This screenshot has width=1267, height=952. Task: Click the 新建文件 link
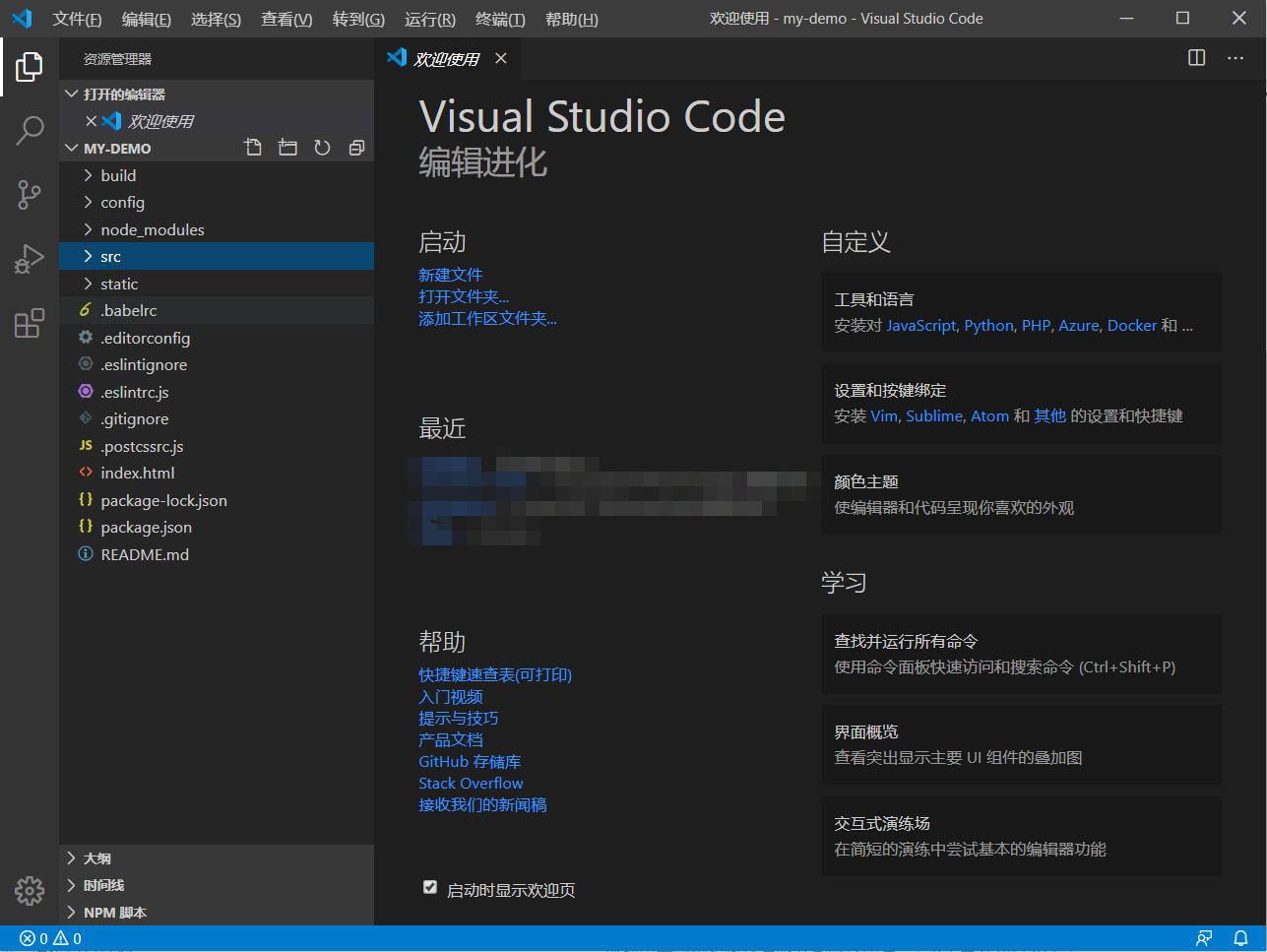tap(450, 275)
